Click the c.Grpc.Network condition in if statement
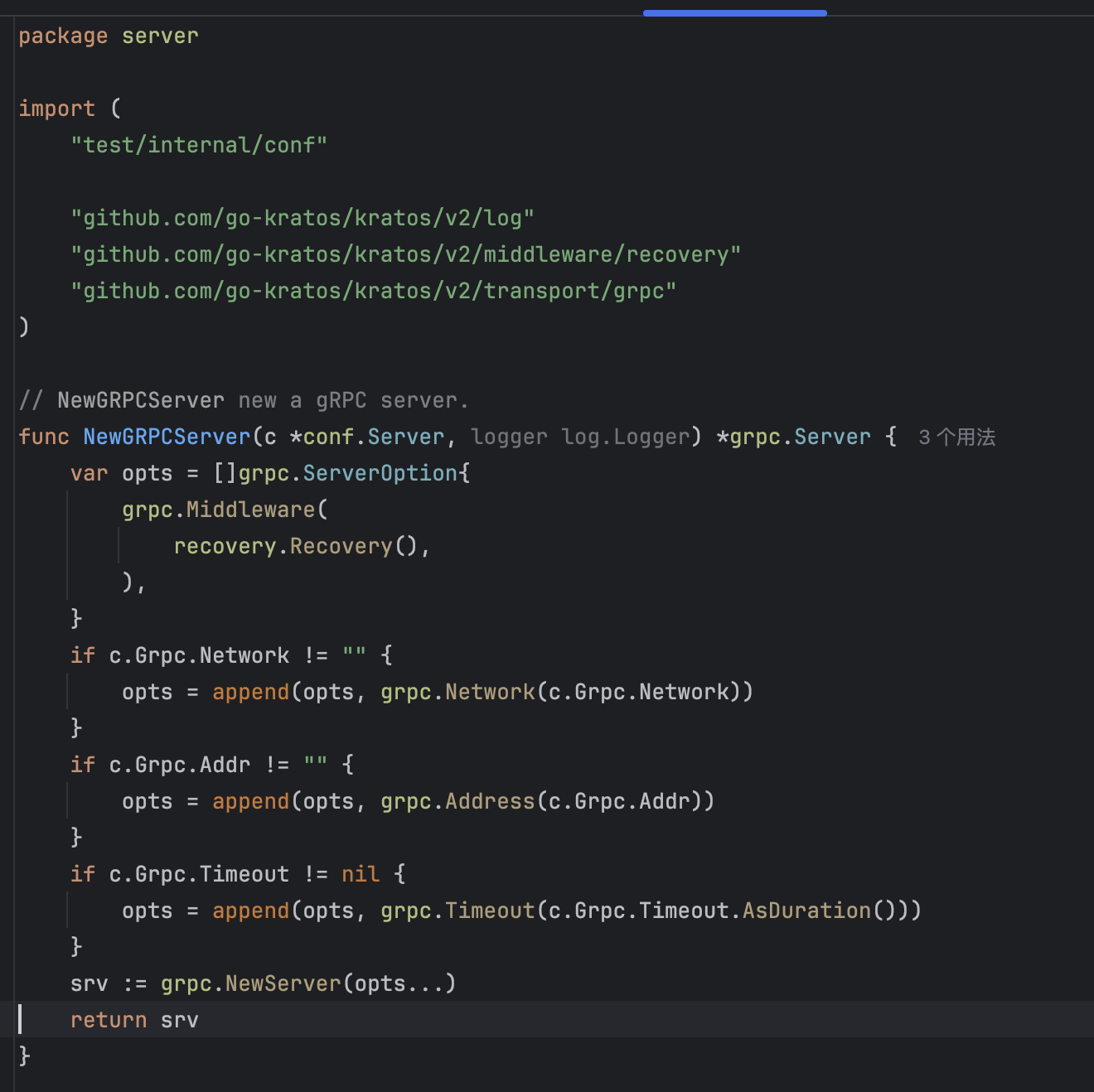1094x1092 pixels. [199, 655]
